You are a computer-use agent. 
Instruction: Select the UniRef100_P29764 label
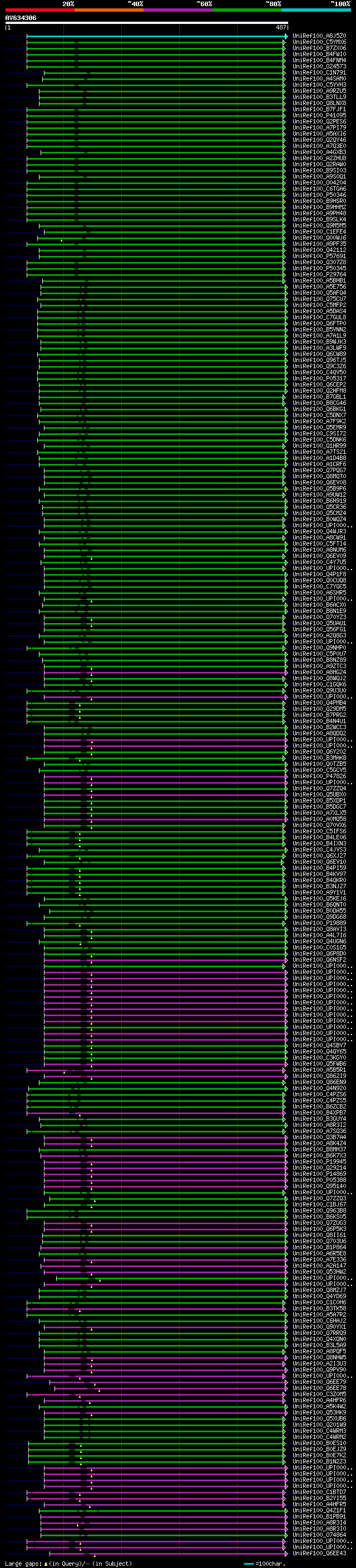pyautogui.click(x=319, y=275)
